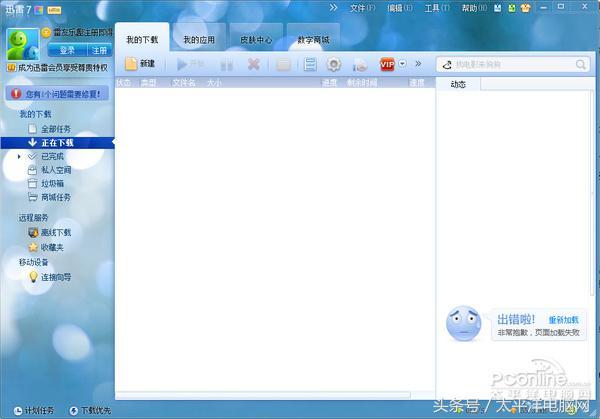Sort by the 类型 column header
Viewport: 600px width, 419px height.
click(x=148, y=83)
